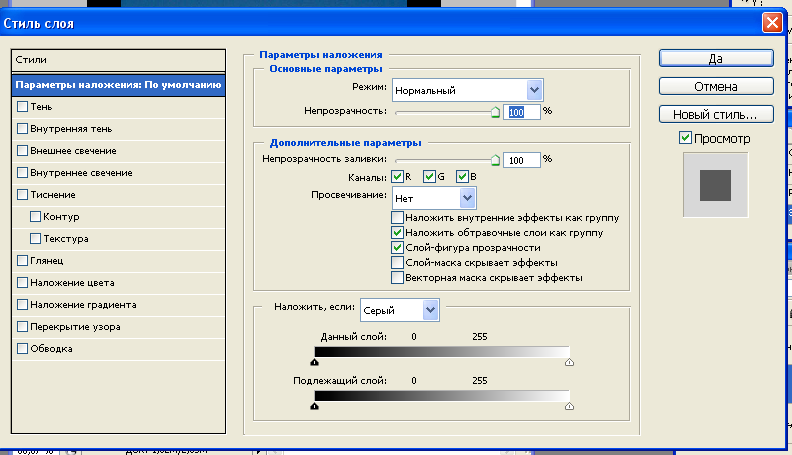Screen dimensions: 792x455
Task: Enable the Глянец checkbox
Action: point(22,261)
